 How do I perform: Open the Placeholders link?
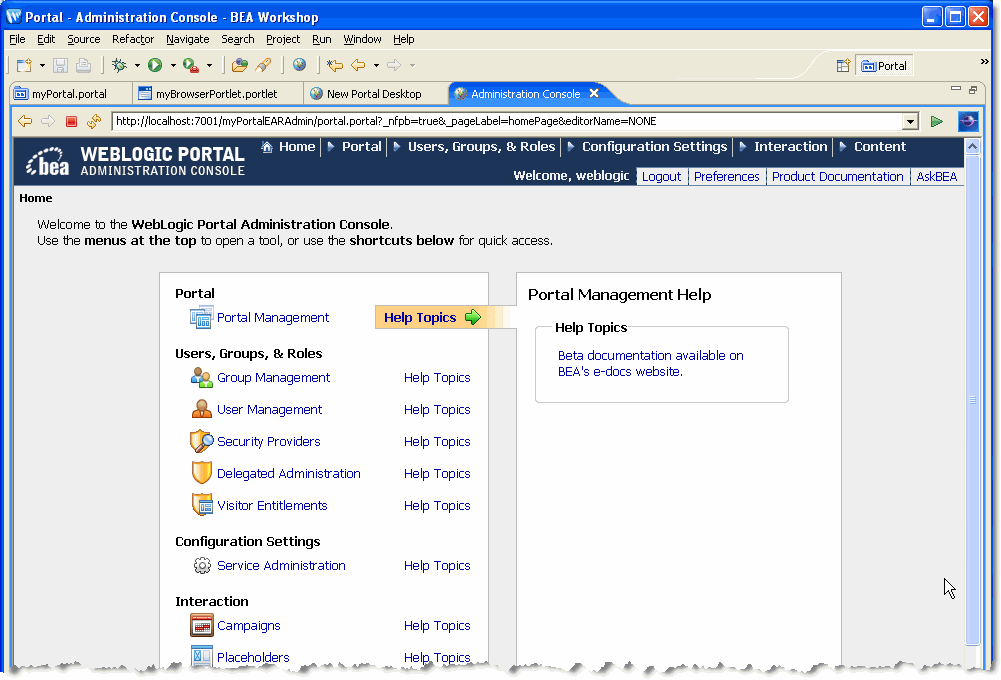point(253,657)
